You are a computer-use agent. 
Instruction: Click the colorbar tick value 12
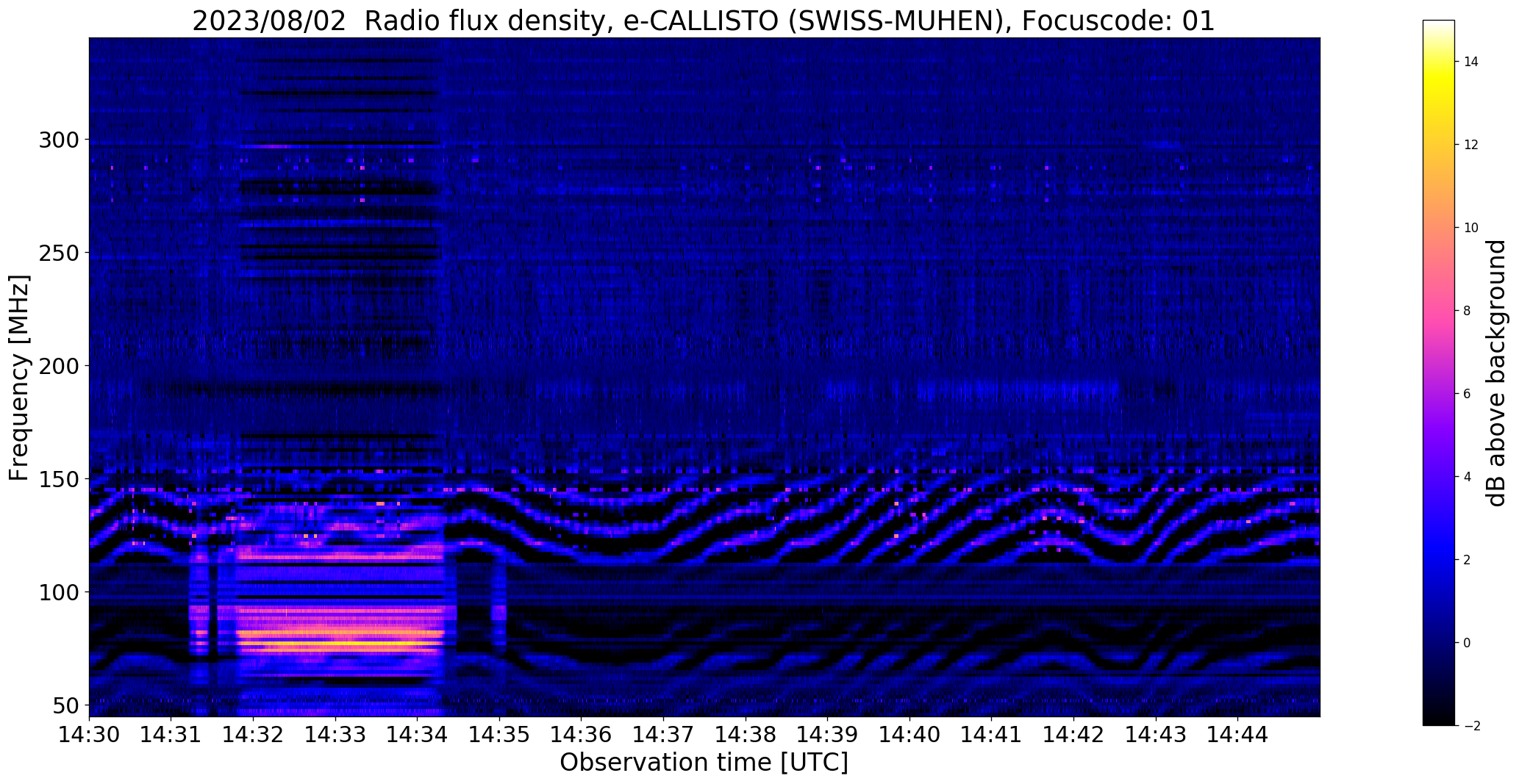click(x=1471, y=145)
